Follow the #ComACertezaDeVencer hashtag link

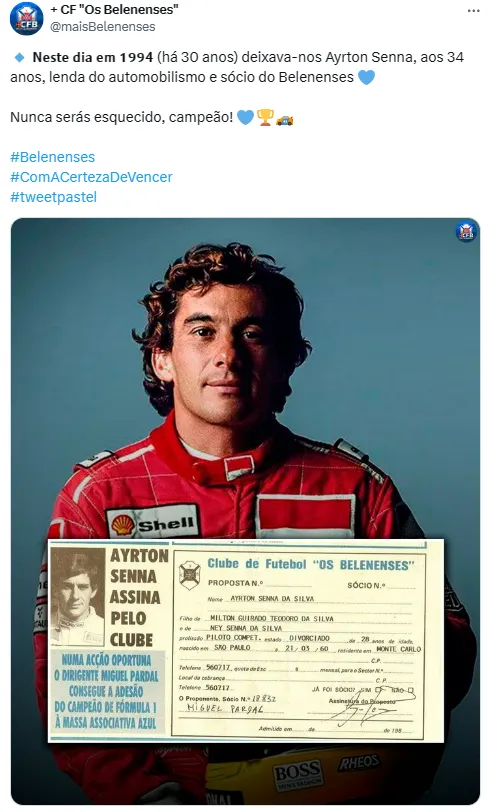(91, 177)
